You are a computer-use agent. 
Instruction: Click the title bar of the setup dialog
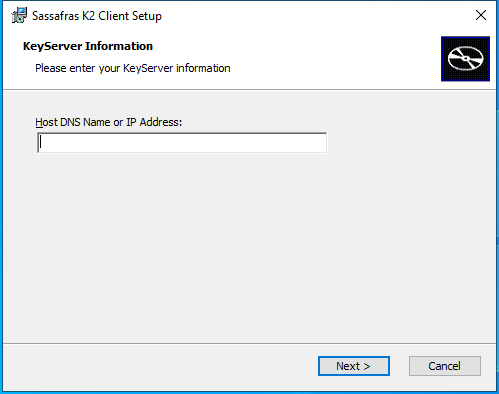coord(300,15)
